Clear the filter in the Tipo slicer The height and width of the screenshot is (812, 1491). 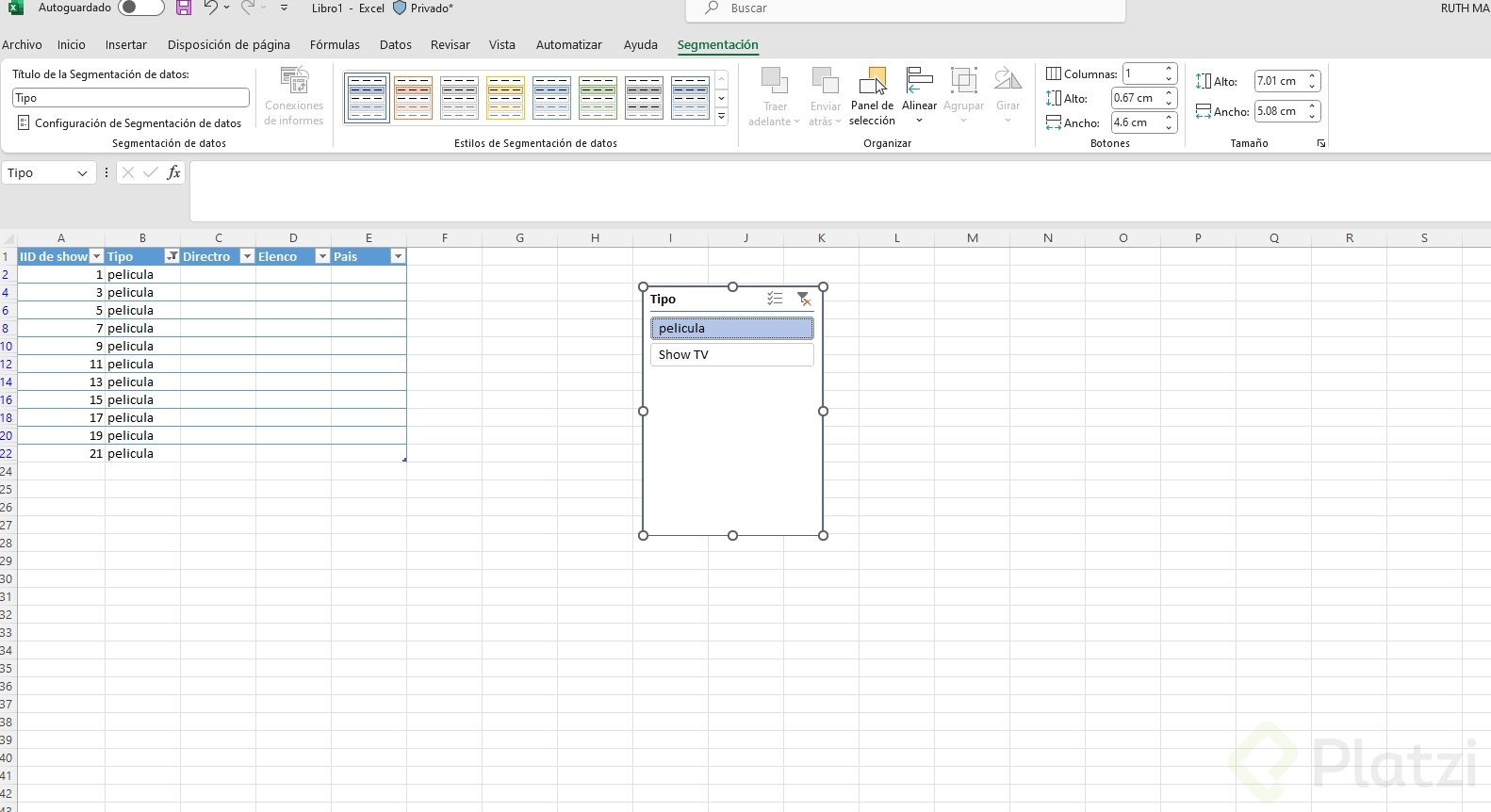click(x=804, y=299)
